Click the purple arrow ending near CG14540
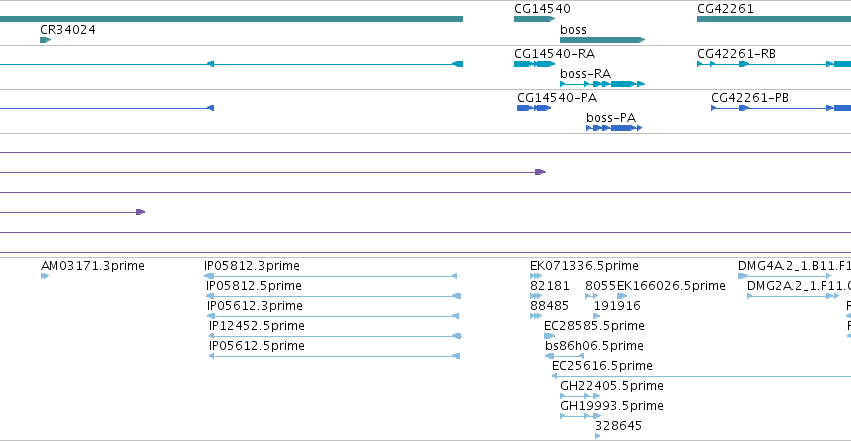This screenshot has height=441, width=851. coord(272,172)
